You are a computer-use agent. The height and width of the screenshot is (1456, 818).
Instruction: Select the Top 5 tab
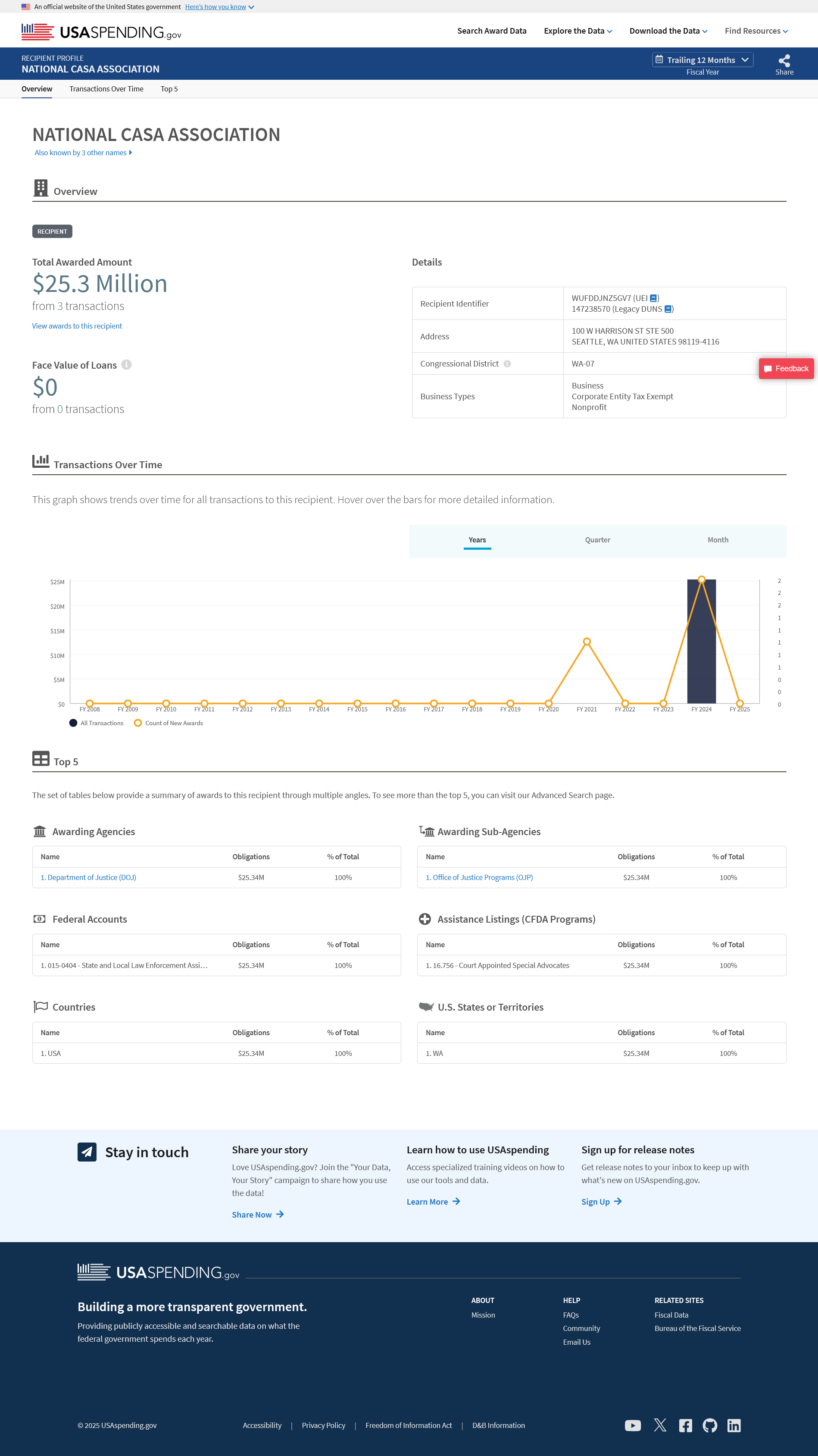click(169, 89)
